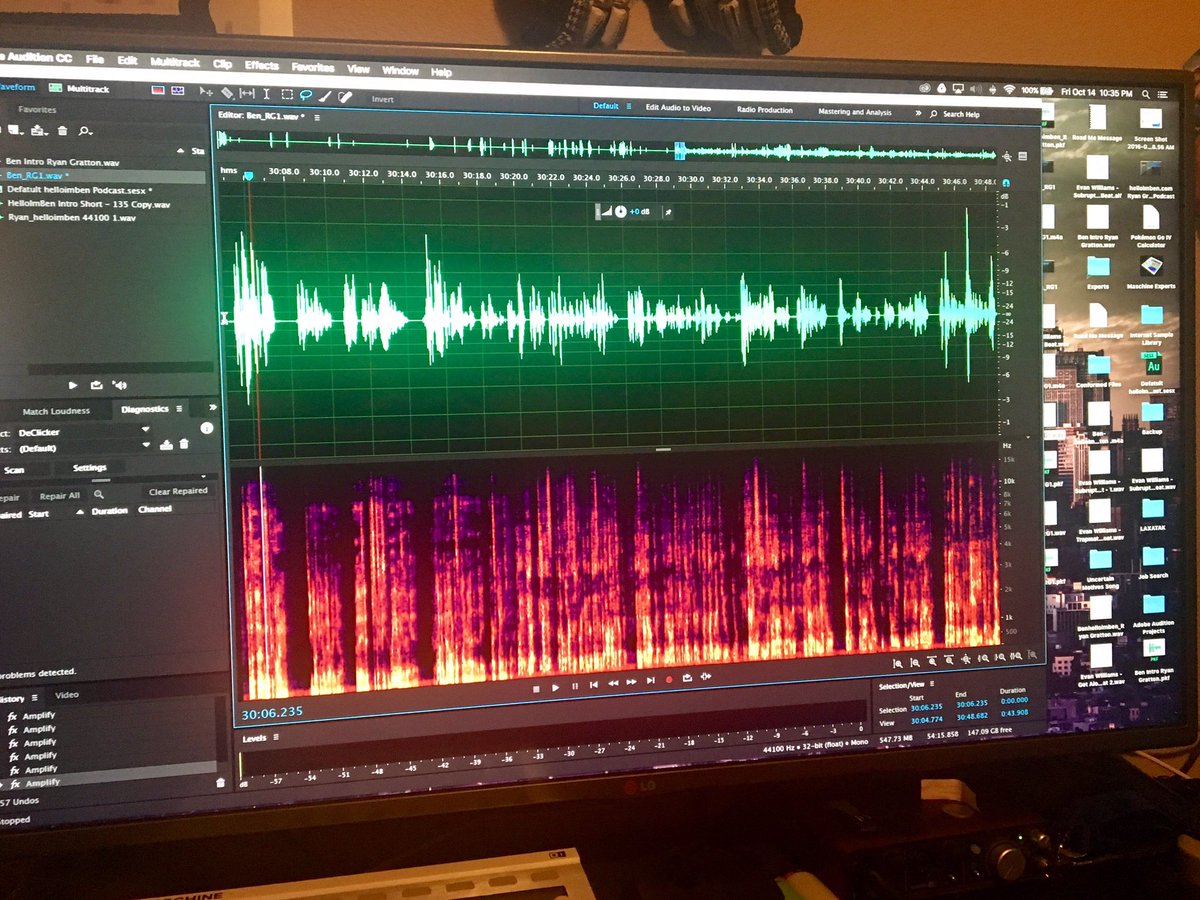
Task: Click the playhead marker on the timeline ruler
Action: (x=248, y=176)
